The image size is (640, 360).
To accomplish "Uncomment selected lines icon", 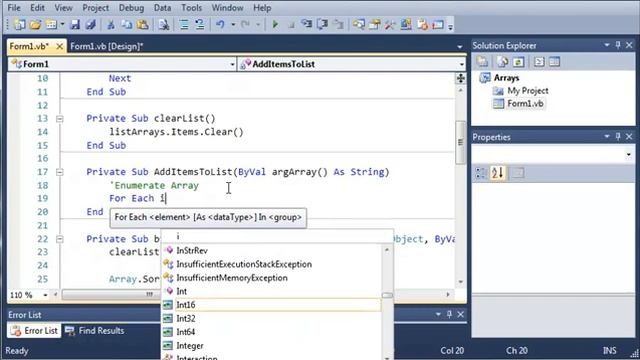I will point(200,25).
